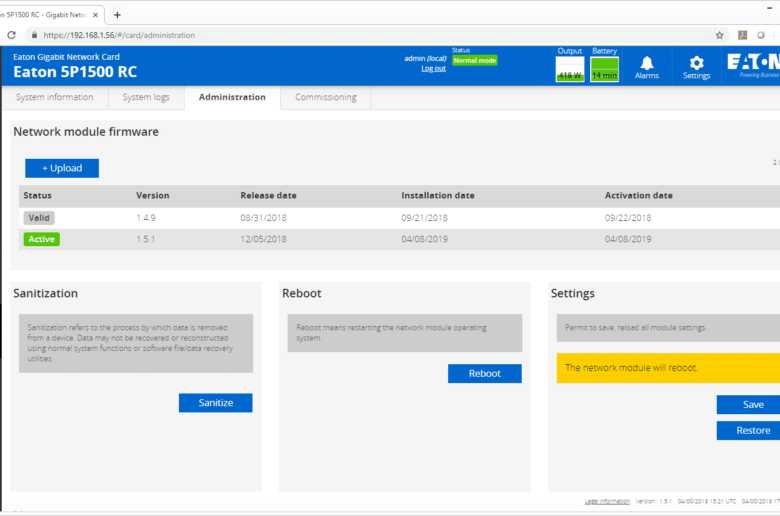Viewport: 780px width, 516px height.
Task: Bookmark page with the star icon
Action: [x=719, y=35]
